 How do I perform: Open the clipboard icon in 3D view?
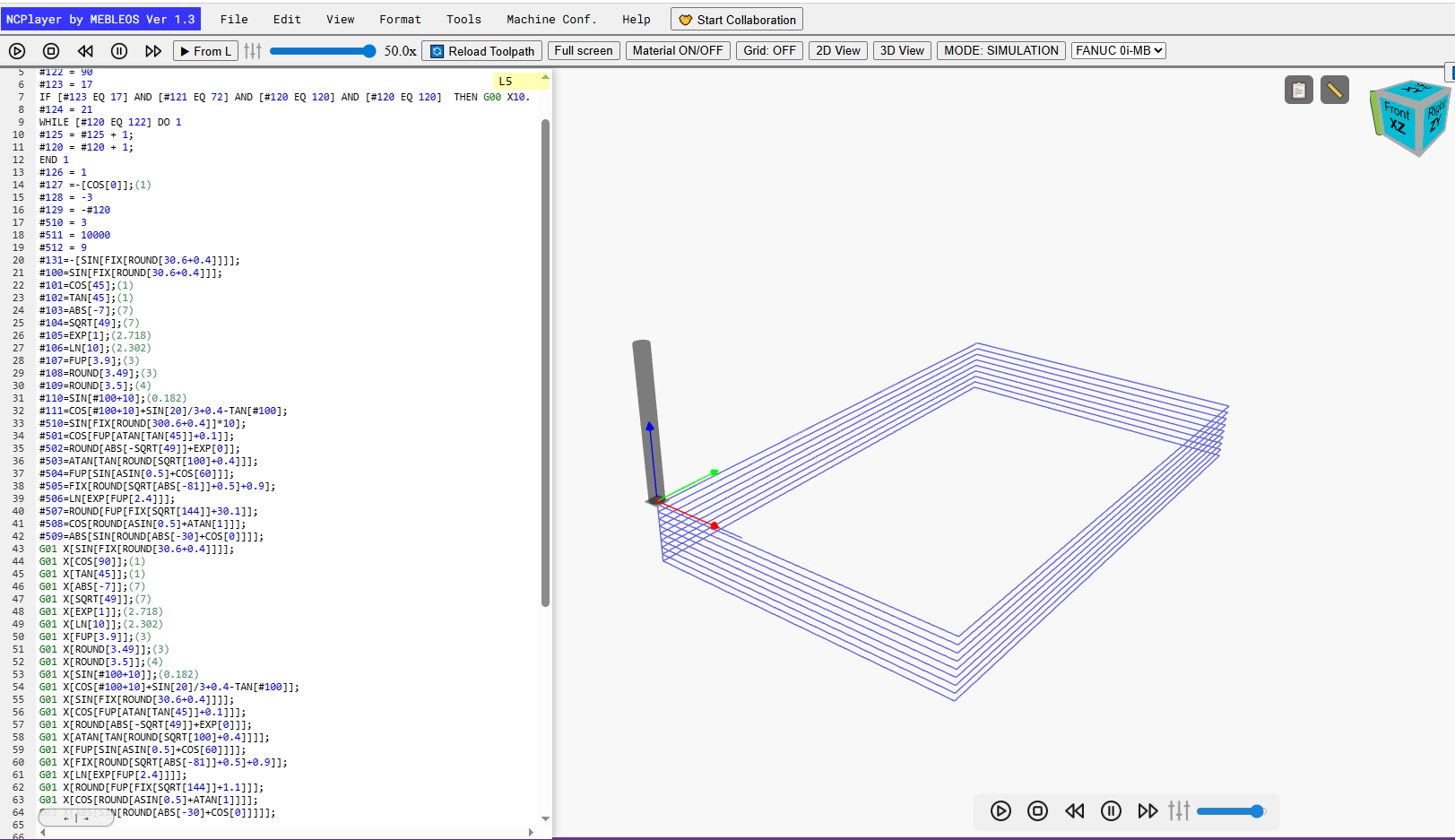[x=1298, y=90]
